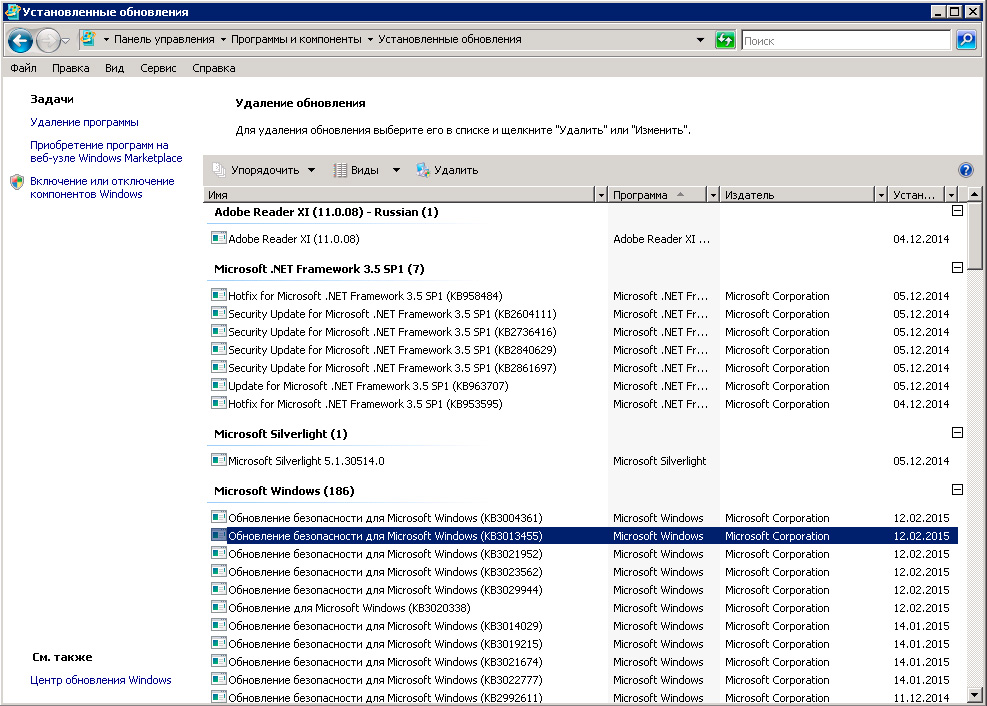The height and width of the screenshot is (706, 987).
Task: Click the Adobe Reader XI (11.0.08) item icon
Action: coord(219,239)
